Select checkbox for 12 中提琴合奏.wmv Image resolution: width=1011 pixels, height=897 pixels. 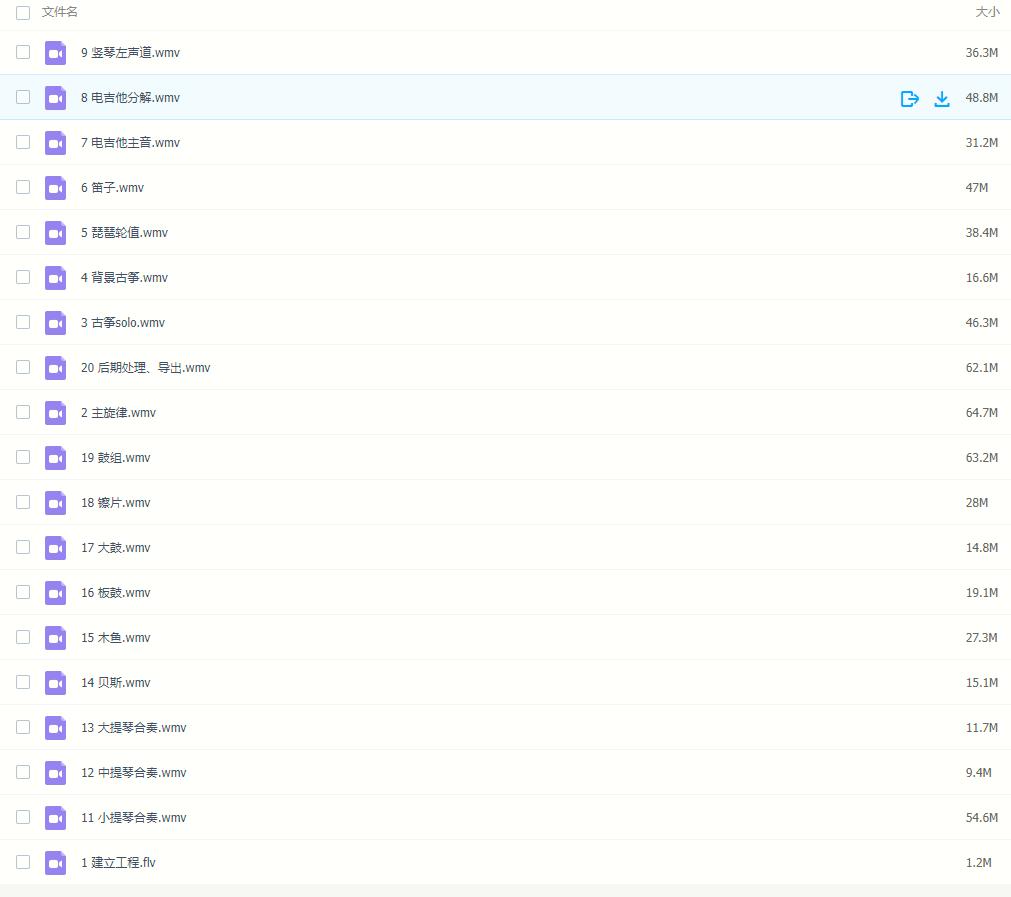pyautogui.click(x=23, y=772)
